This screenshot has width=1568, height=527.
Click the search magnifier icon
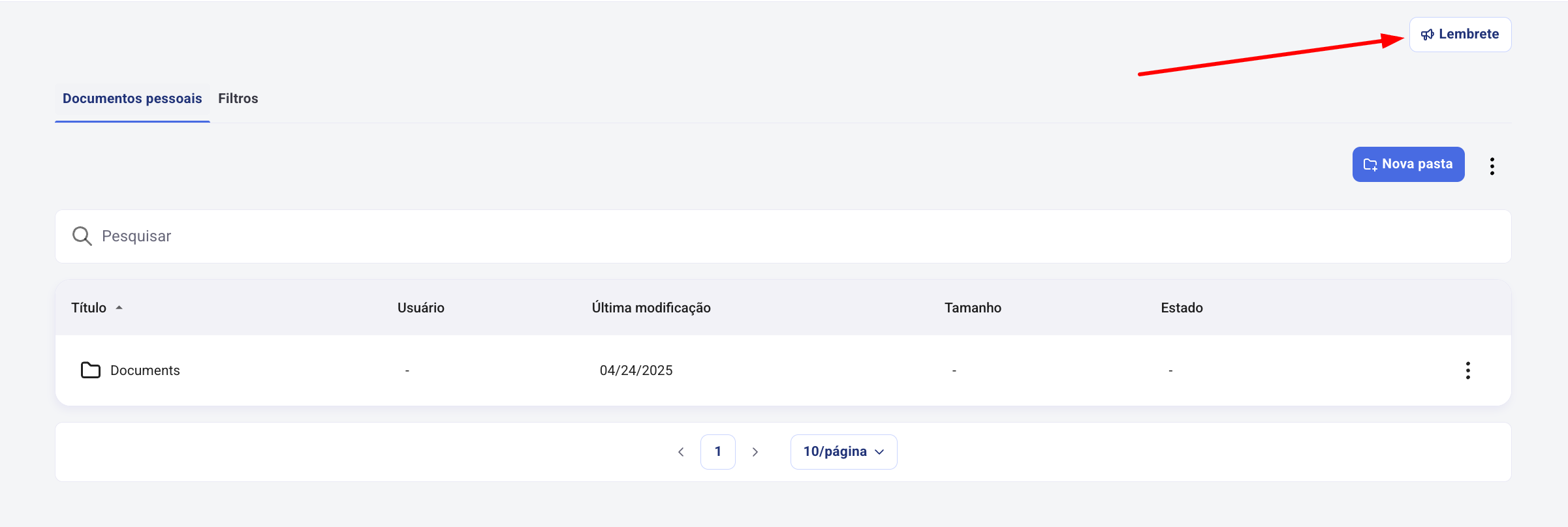[82, 236]
